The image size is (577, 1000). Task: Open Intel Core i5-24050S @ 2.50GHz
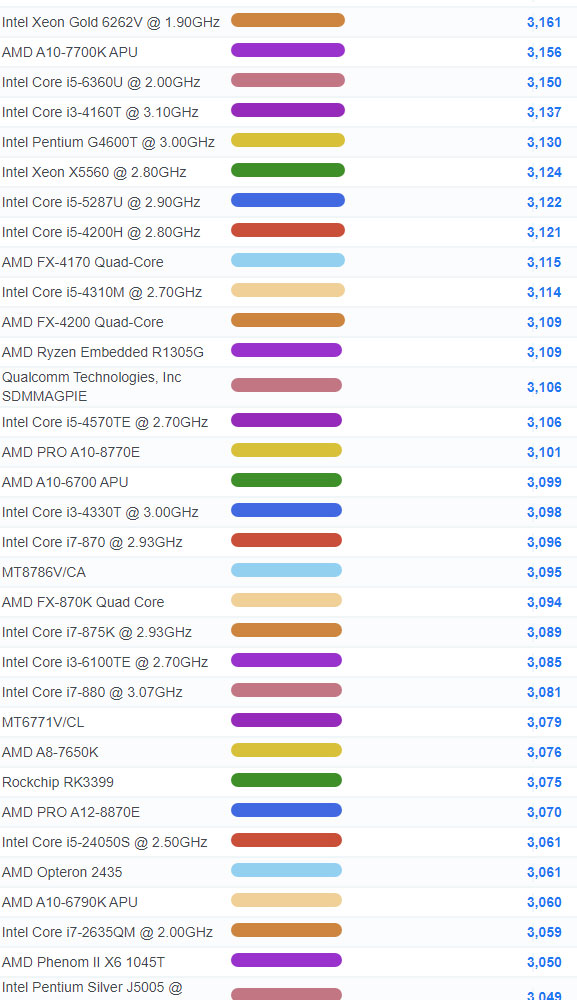(105, 842)
